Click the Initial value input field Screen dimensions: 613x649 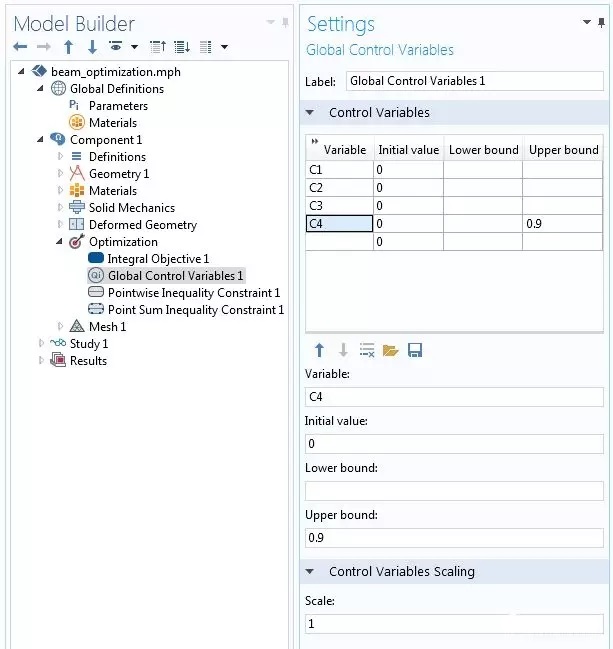click(454, 444)
